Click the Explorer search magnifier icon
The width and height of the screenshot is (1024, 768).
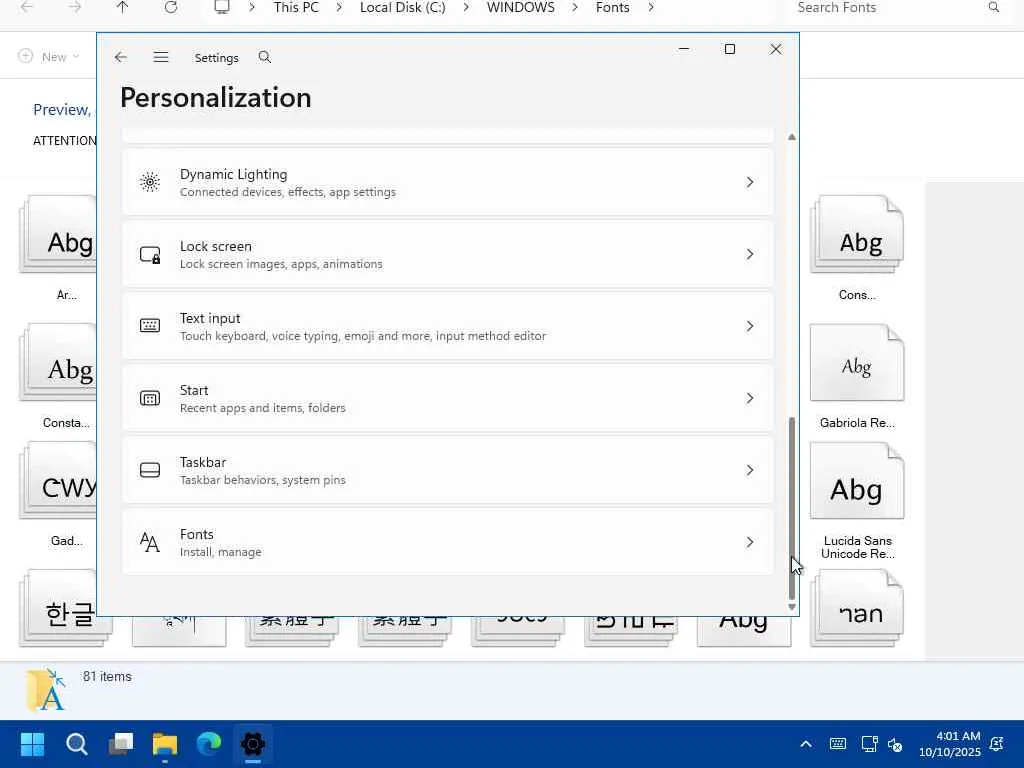pos(993,7)
